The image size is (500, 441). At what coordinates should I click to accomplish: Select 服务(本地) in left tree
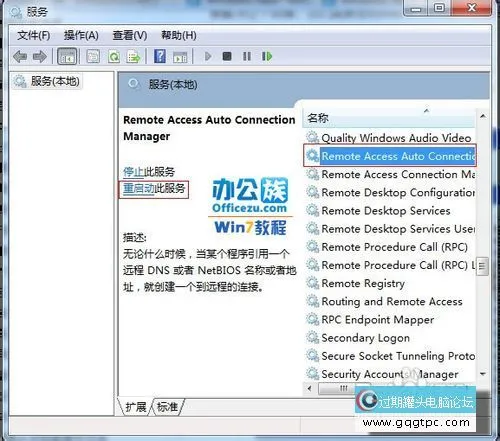(x=47, y=81)
